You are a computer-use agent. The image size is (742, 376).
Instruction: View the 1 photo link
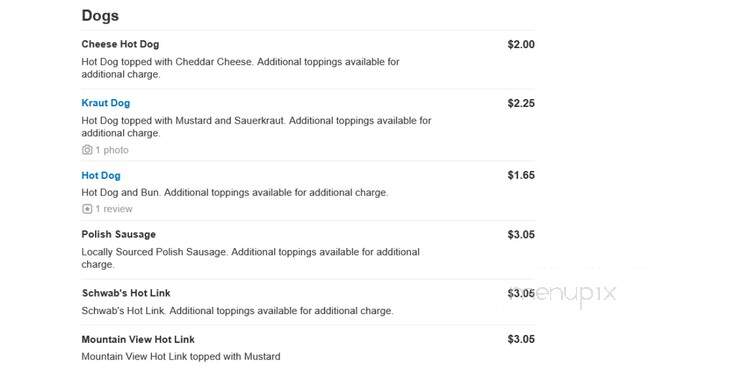click(112, 150)
